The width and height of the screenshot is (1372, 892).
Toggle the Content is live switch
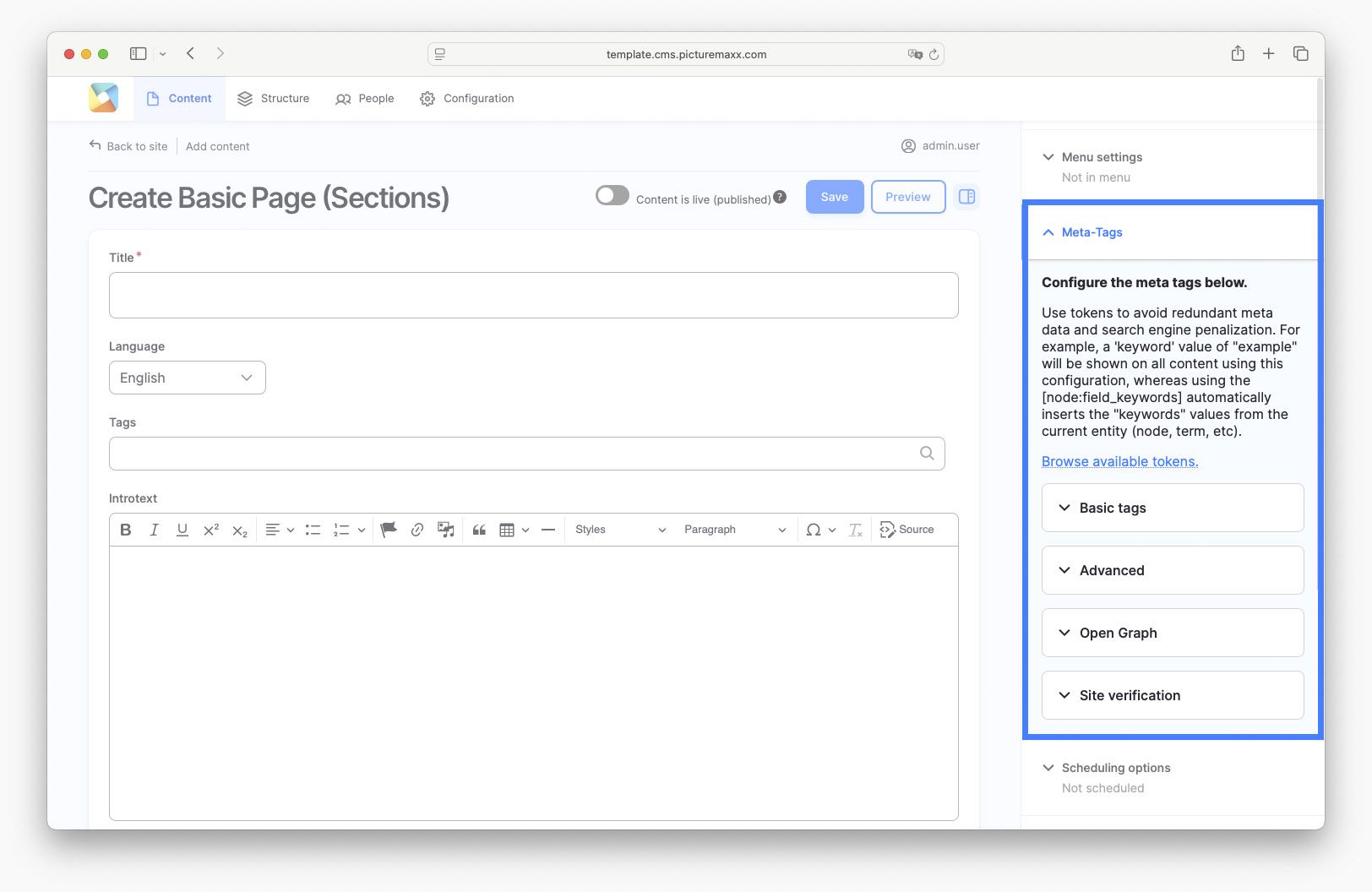612,196
